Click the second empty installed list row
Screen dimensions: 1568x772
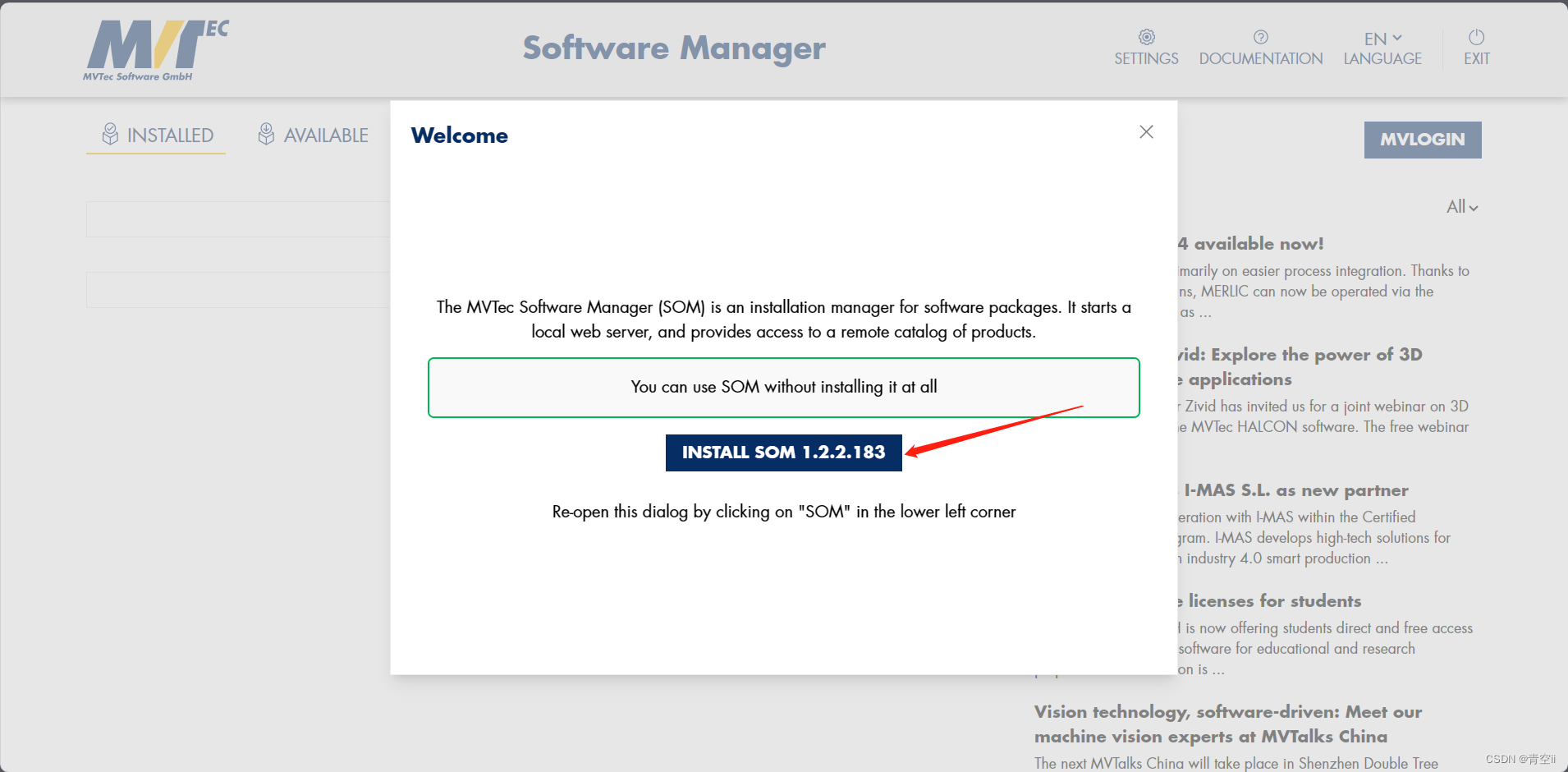point(238,290)
